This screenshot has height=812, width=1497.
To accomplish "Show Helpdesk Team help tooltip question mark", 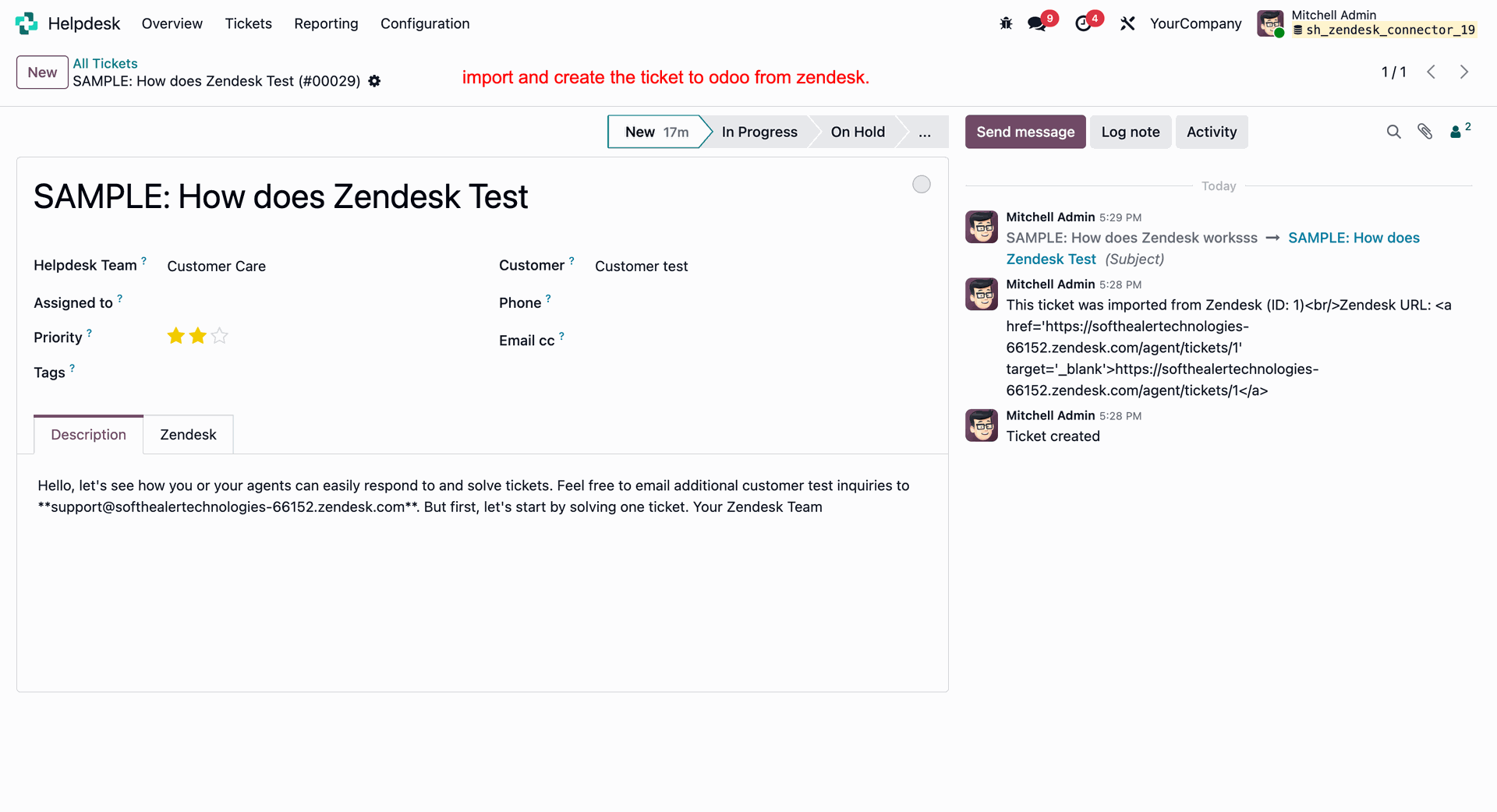I will (143, 261).
